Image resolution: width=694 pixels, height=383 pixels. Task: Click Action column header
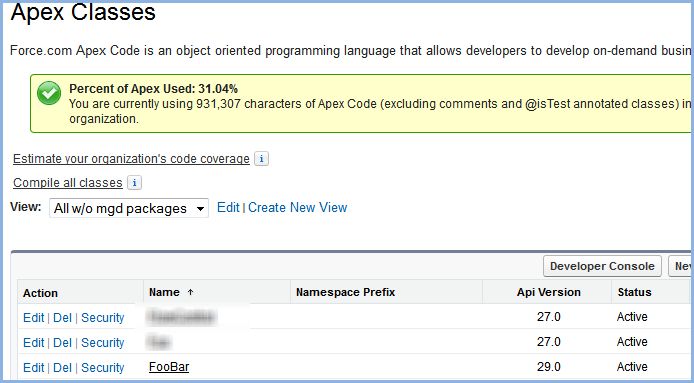[40, 293]
